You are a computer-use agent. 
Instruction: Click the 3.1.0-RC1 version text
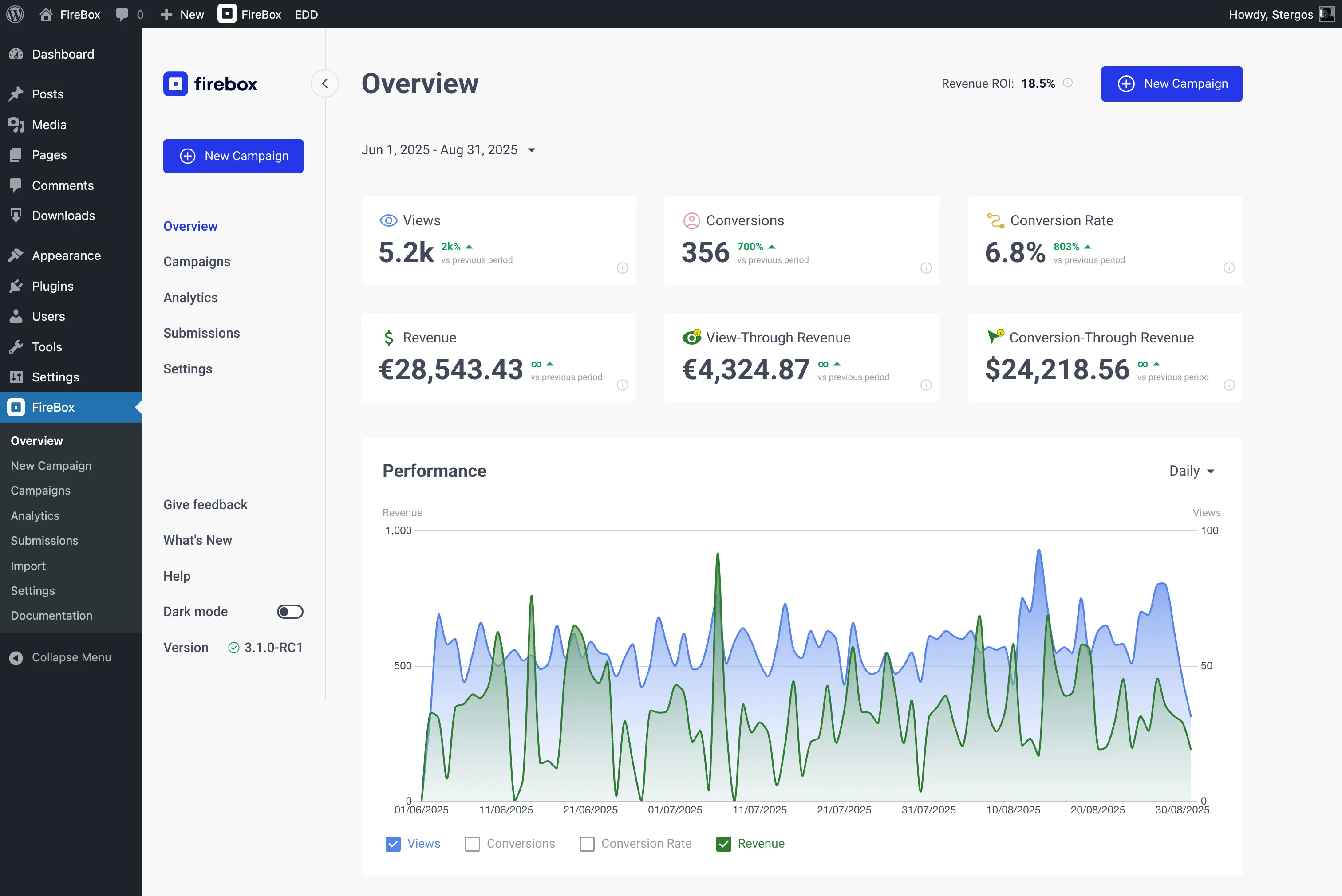[x=273, y=648]
